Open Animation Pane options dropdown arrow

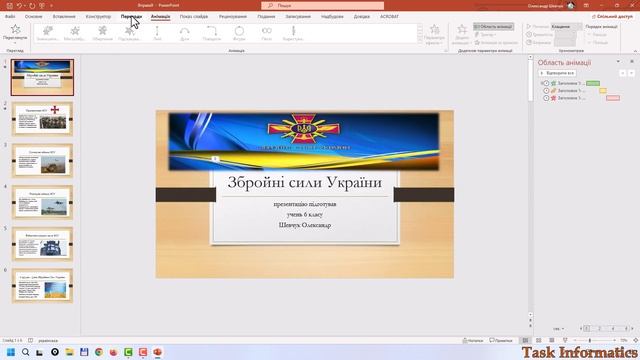[618, 61]
